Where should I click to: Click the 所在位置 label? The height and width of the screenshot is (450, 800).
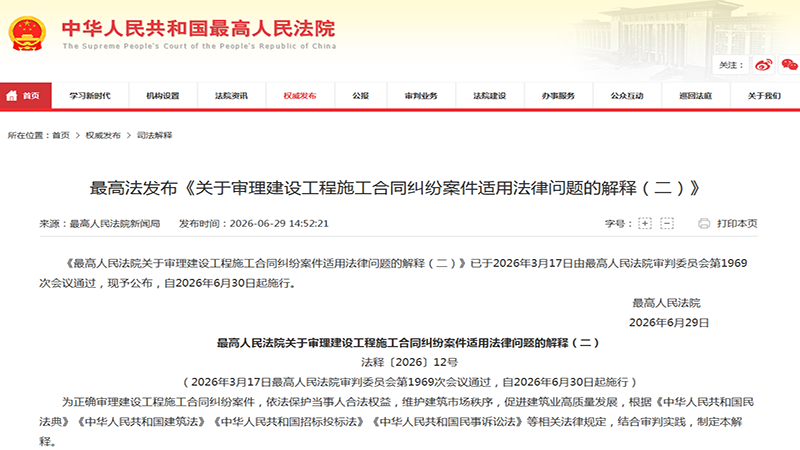(x=28, y=135)
